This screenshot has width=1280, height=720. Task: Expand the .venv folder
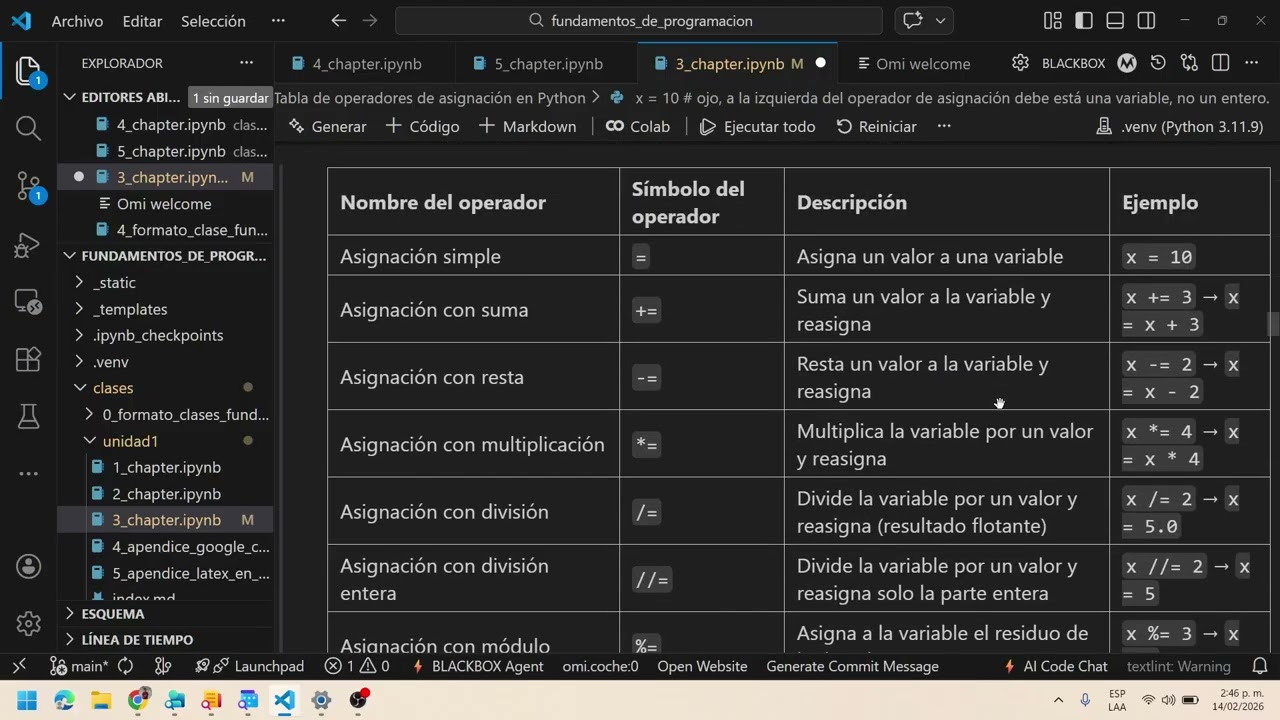tap(165, 361)
